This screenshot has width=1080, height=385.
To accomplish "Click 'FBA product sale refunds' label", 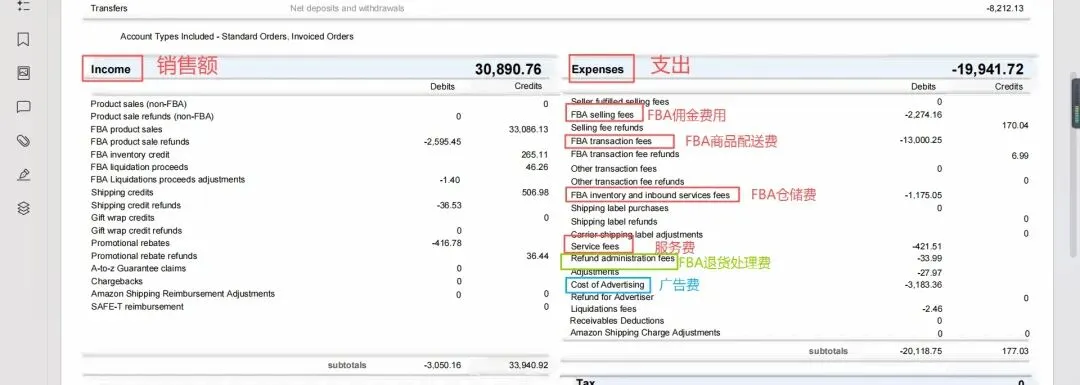I will pos(140,142).
